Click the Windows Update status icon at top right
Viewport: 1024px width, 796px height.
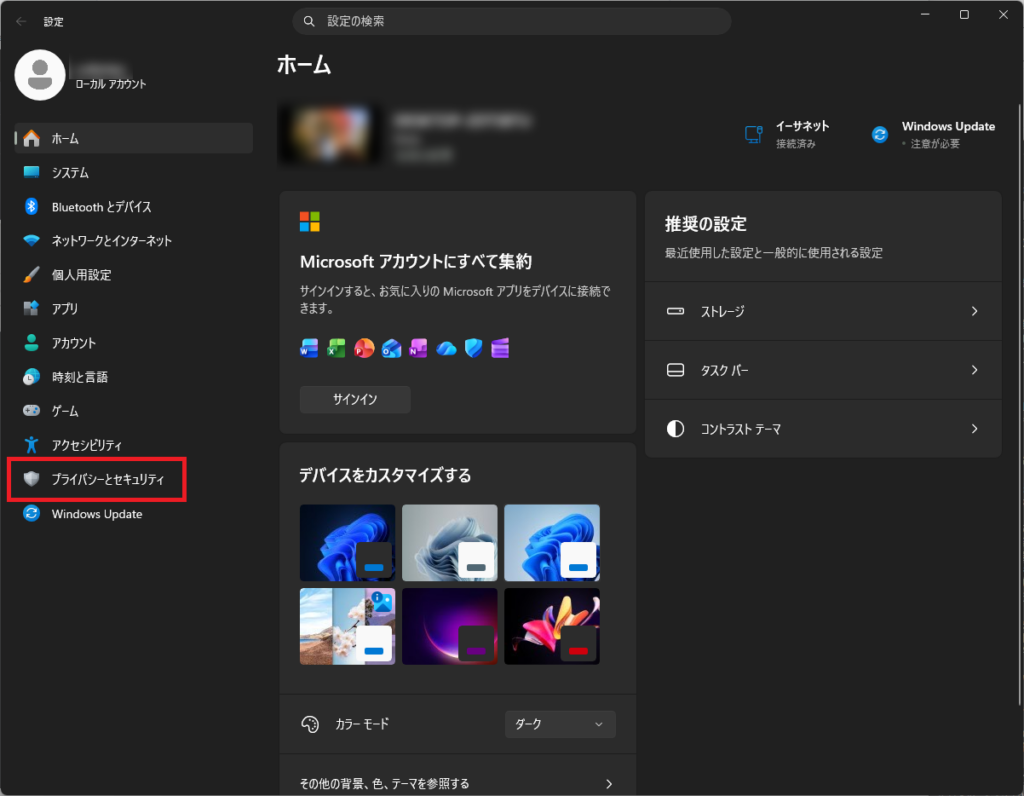pyautogui.click(x=880, y=135)
